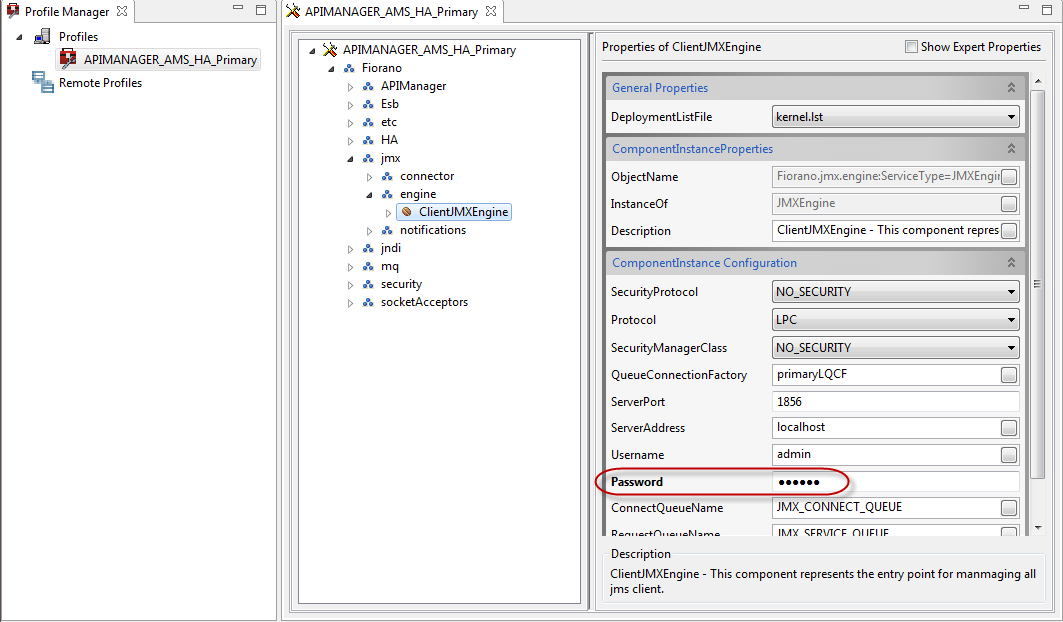Image resolution: width=1063 pixels, height=622 pixels.
Task: Collapse the General Properties section
Action: coord(1011,88)
